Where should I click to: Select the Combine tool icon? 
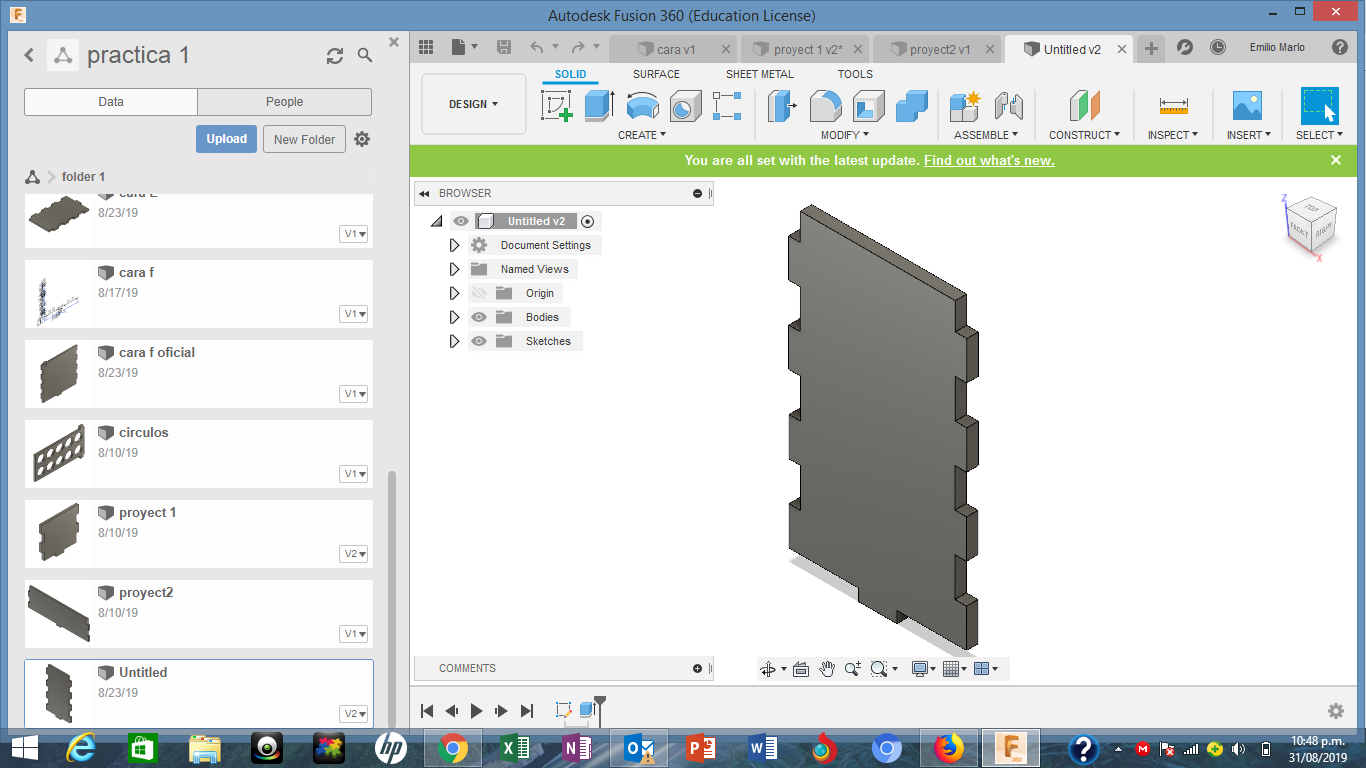pos(912,106)
